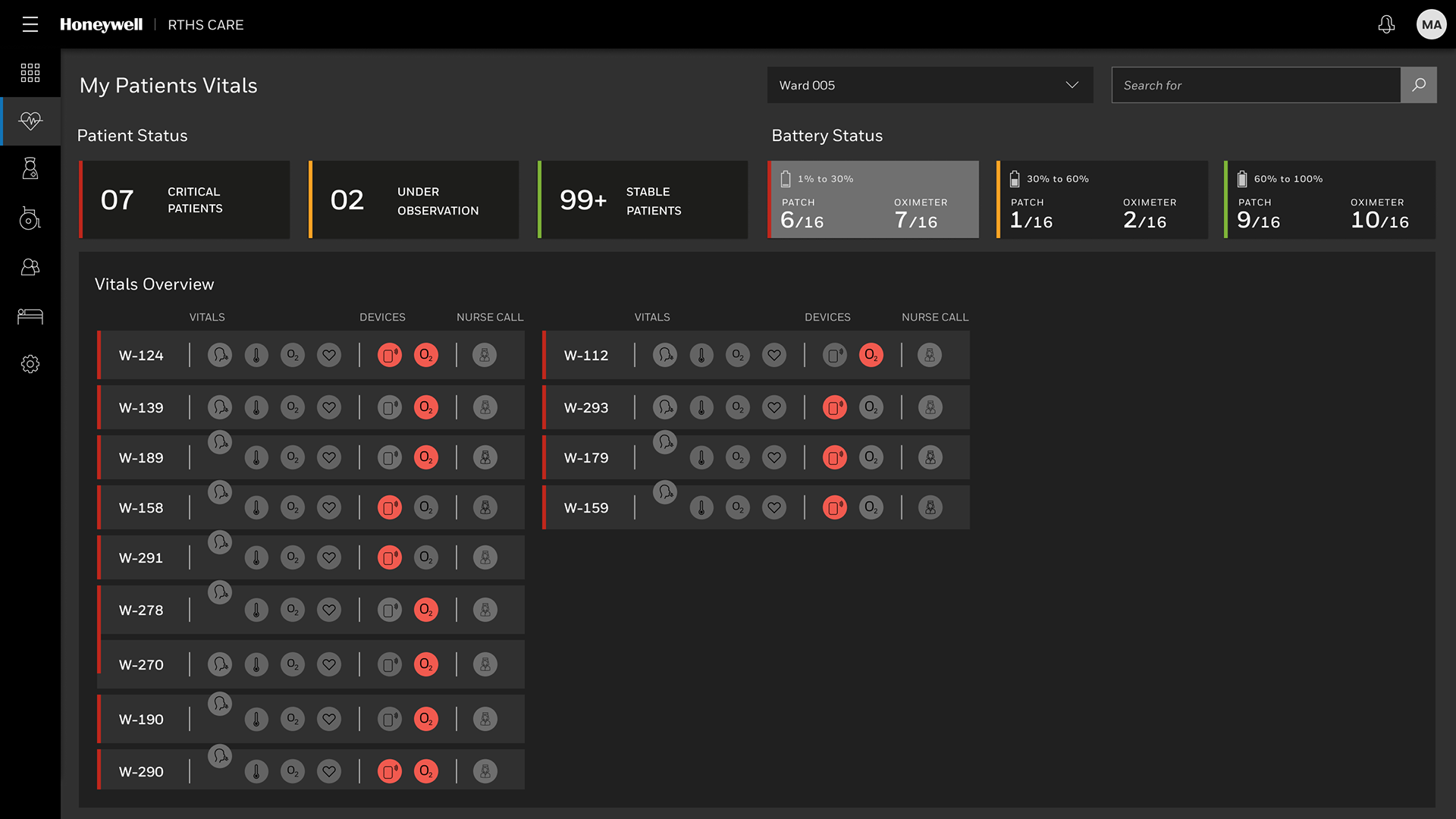1456x819 pixels.
Task: Click the wheelchair icon in the sidebar
Action: pyautogui.click(x=30, y=218)
